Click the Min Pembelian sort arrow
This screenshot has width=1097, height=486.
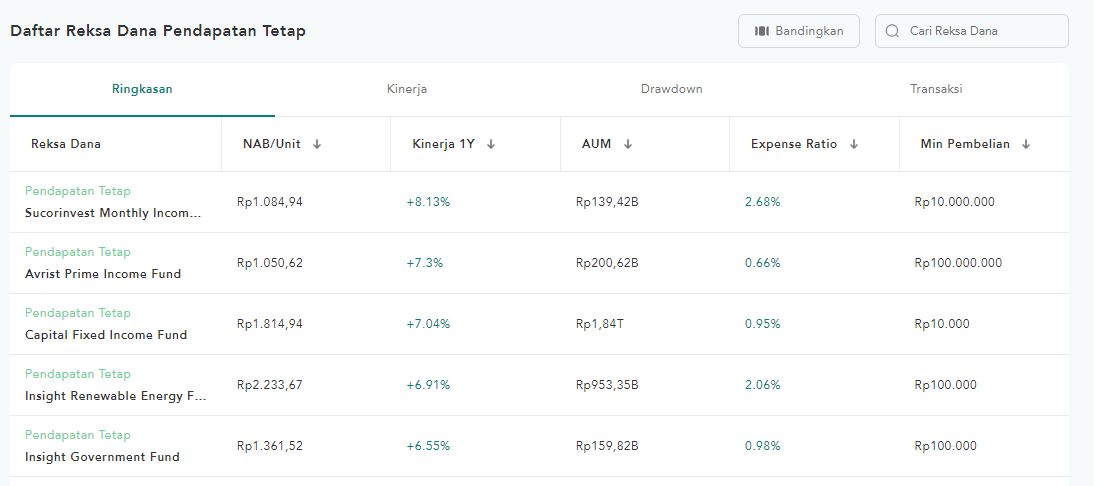(x=1026, y=144)
